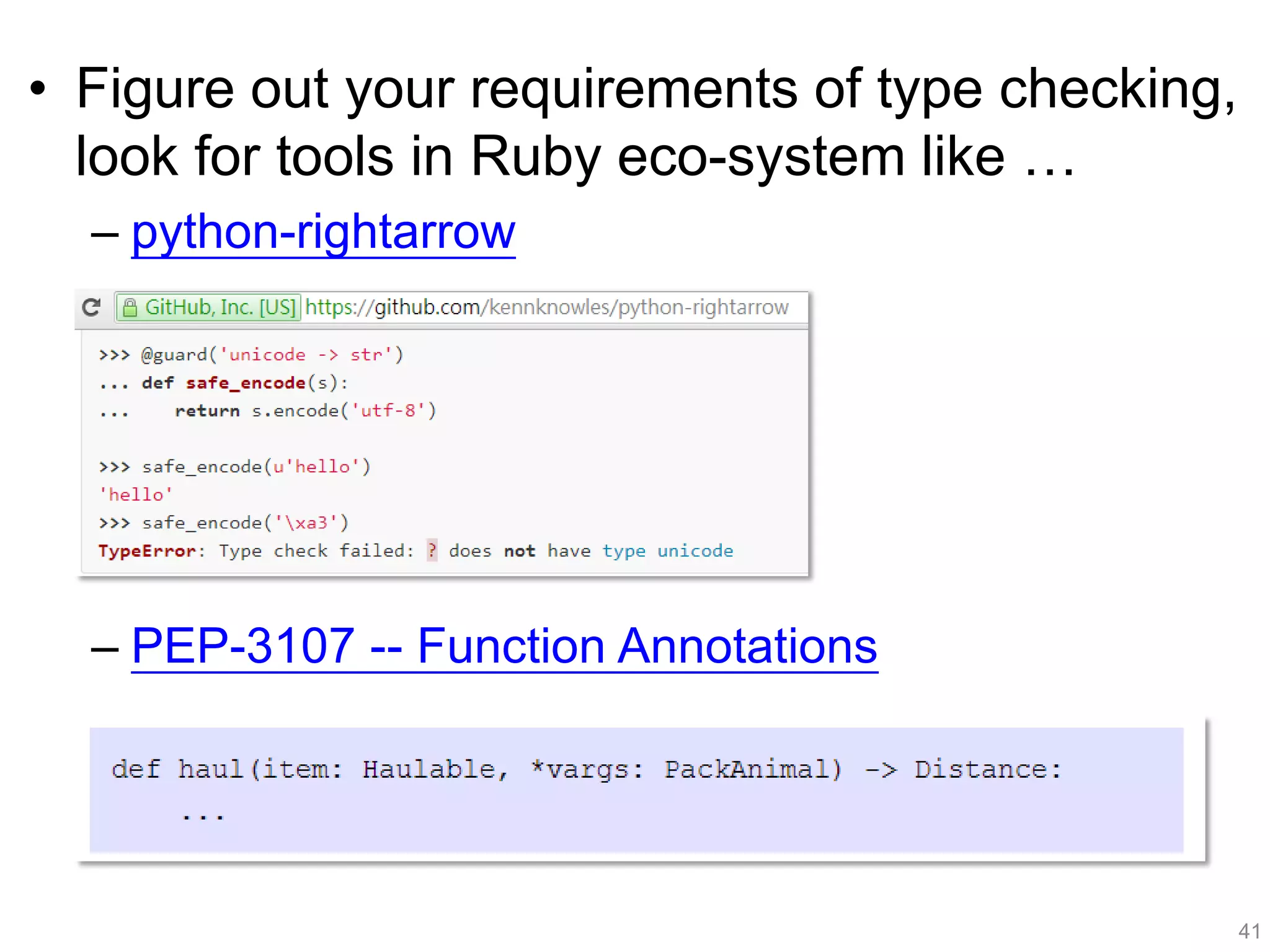Click the "look for tools in Ruby eco-system" line
This screenshot has height=952, width=1270.
[575, 157]
